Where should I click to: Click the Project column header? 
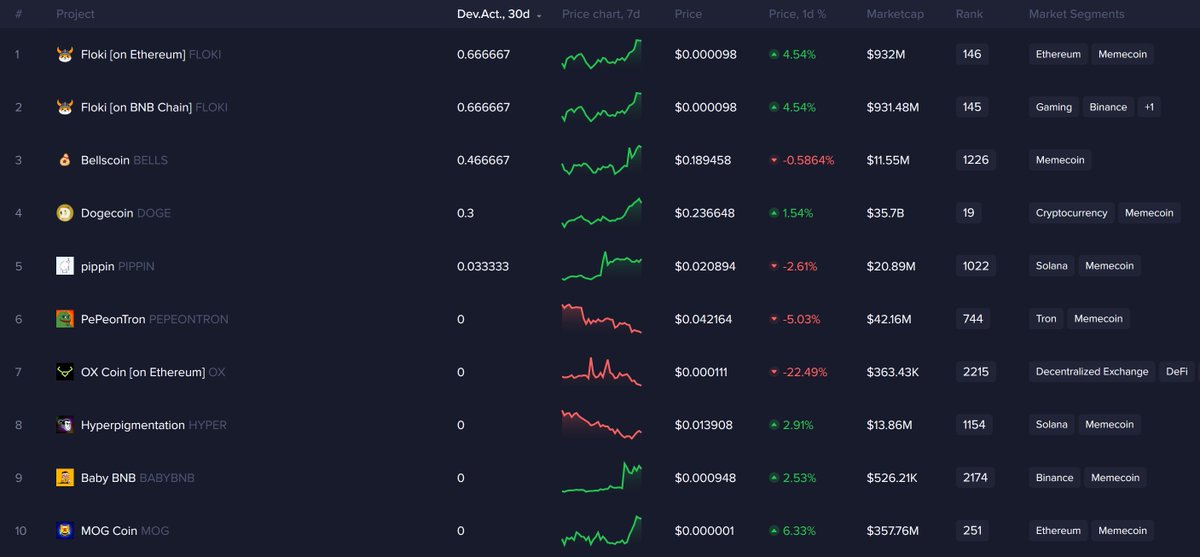[x=76, y=14]
